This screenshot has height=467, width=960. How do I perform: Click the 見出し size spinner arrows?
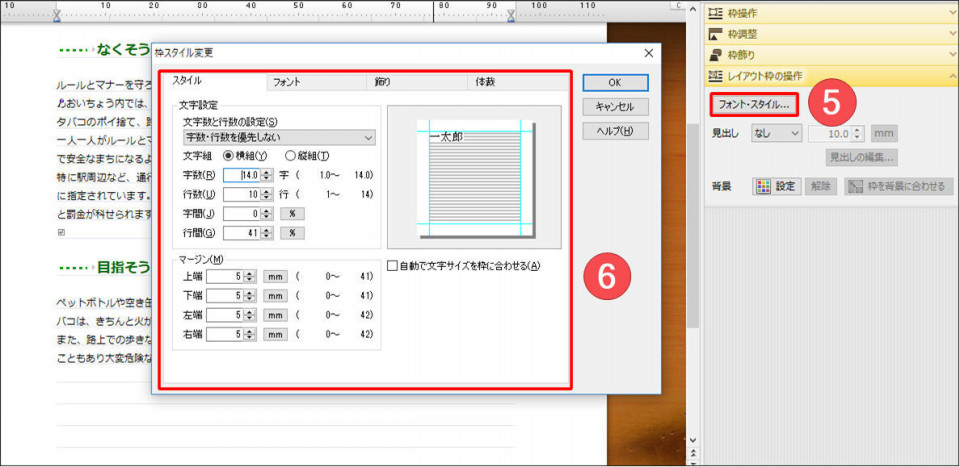857,133
